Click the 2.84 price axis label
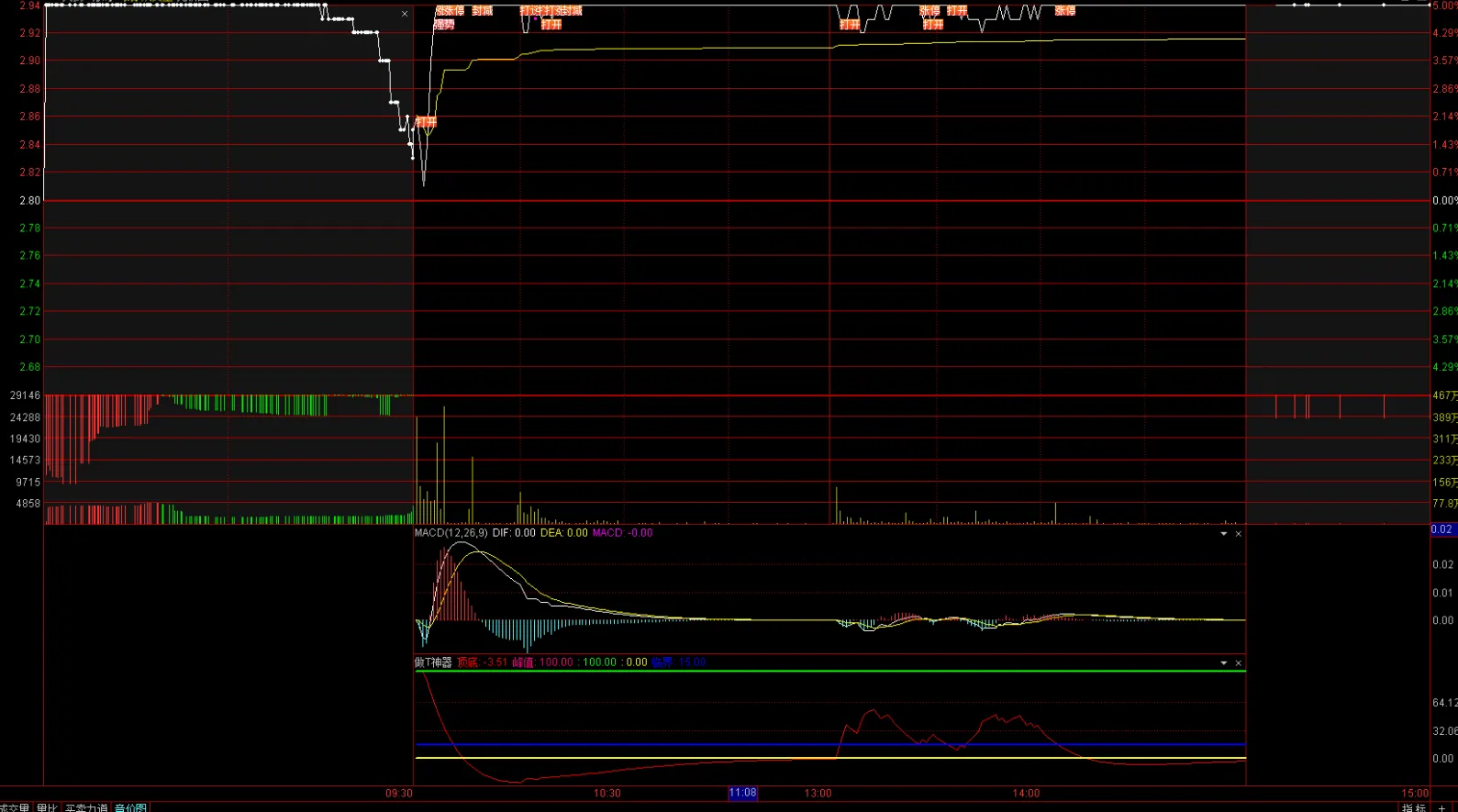 point(30,145)
